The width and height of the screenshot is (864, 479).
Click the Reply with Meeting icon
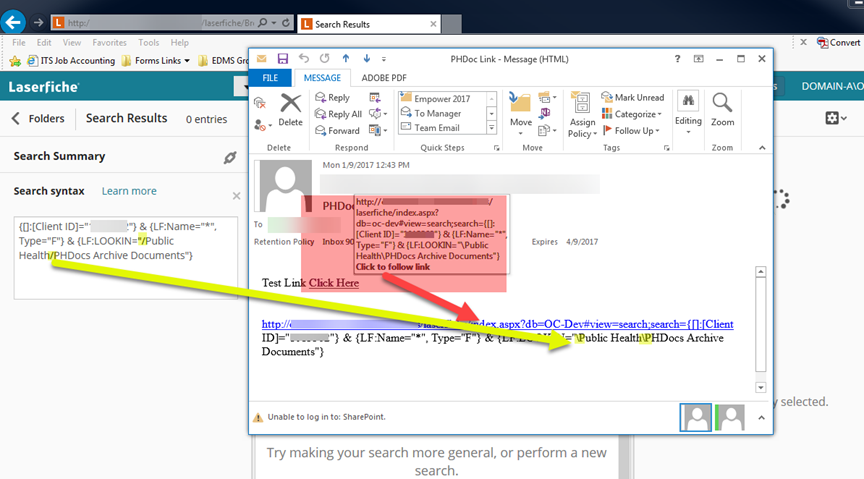click(x=375, y=98)
